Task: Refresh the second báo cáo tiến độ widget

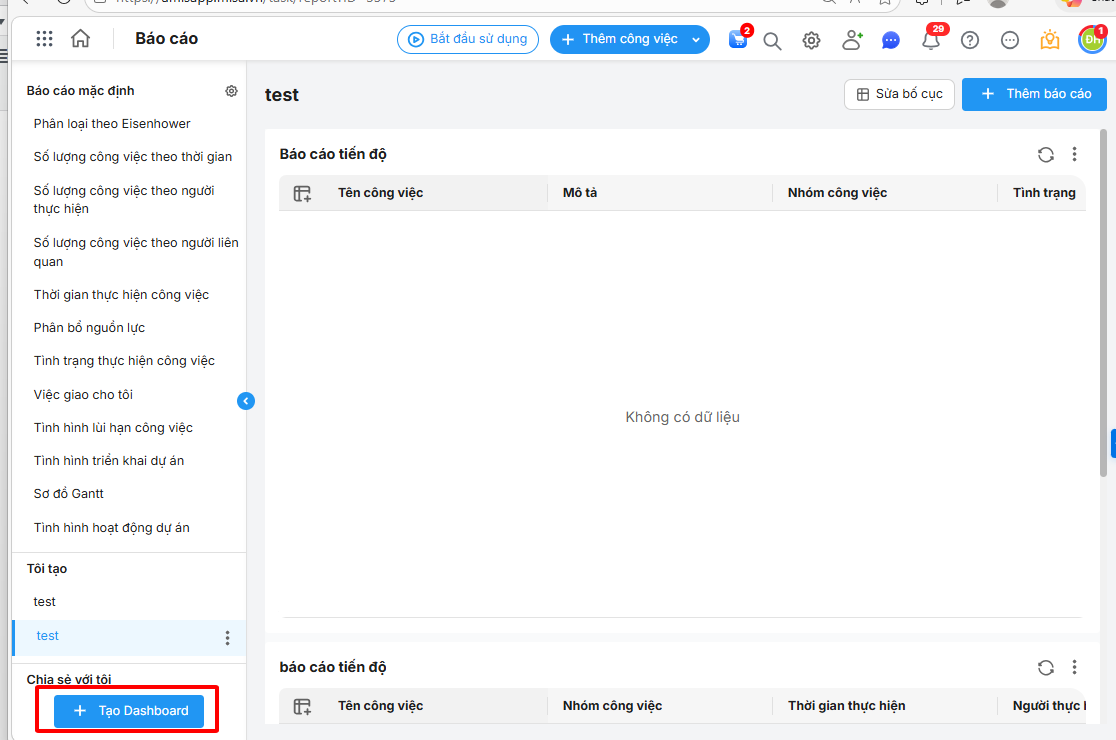Action: coord(1046,667)
